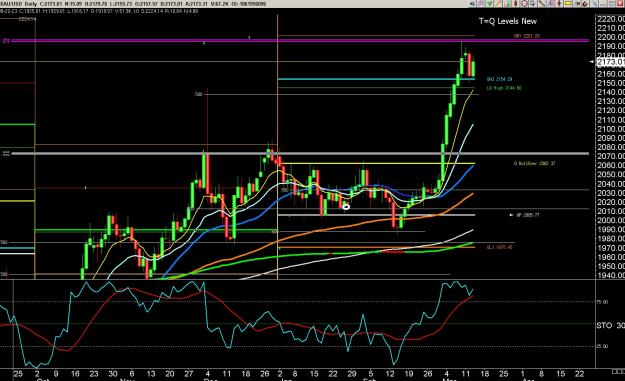
Task: Click the 1940.00 price axis label
Action: click(x=611, y=275)
